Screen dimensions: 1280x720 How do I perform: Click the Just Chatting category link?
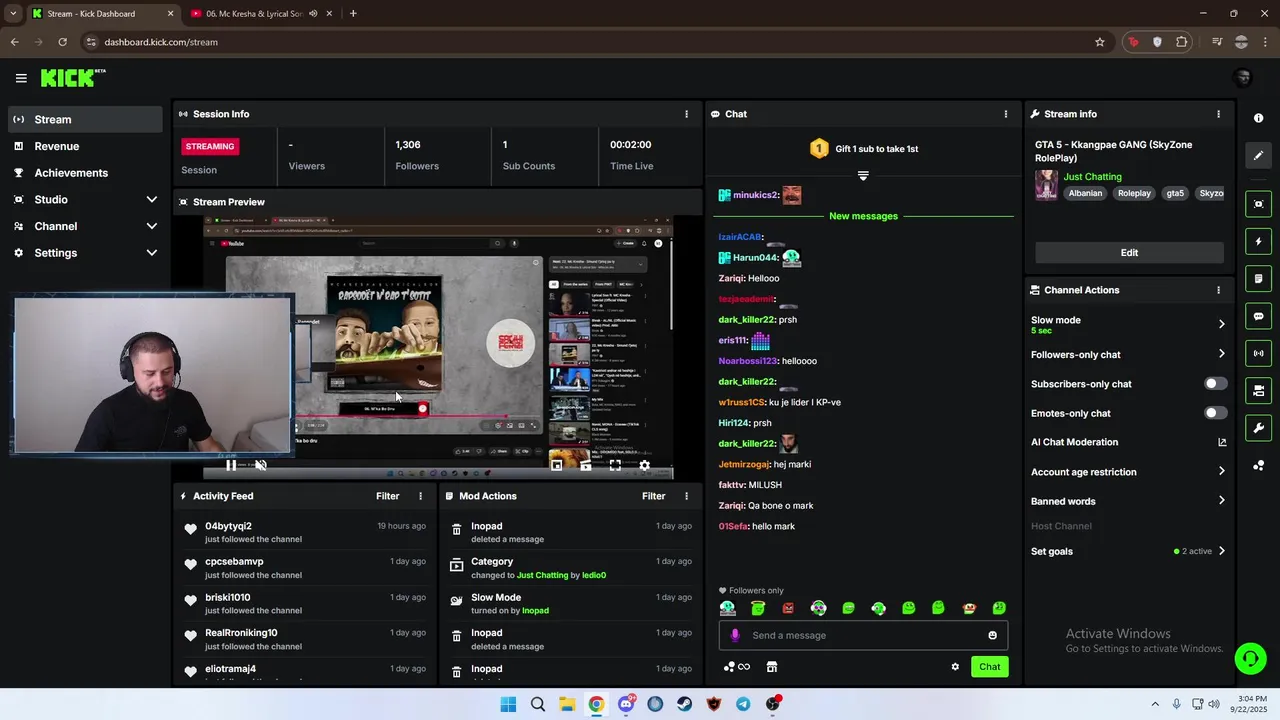(1092, 177)
